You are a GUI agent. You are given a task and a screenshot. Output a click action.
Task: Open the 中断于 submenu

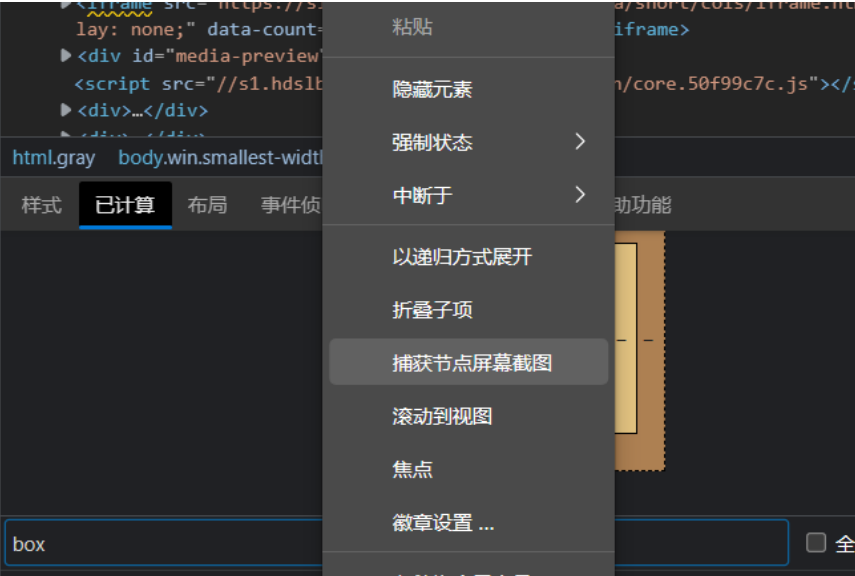pyautogui.click(x=468, y=195)
